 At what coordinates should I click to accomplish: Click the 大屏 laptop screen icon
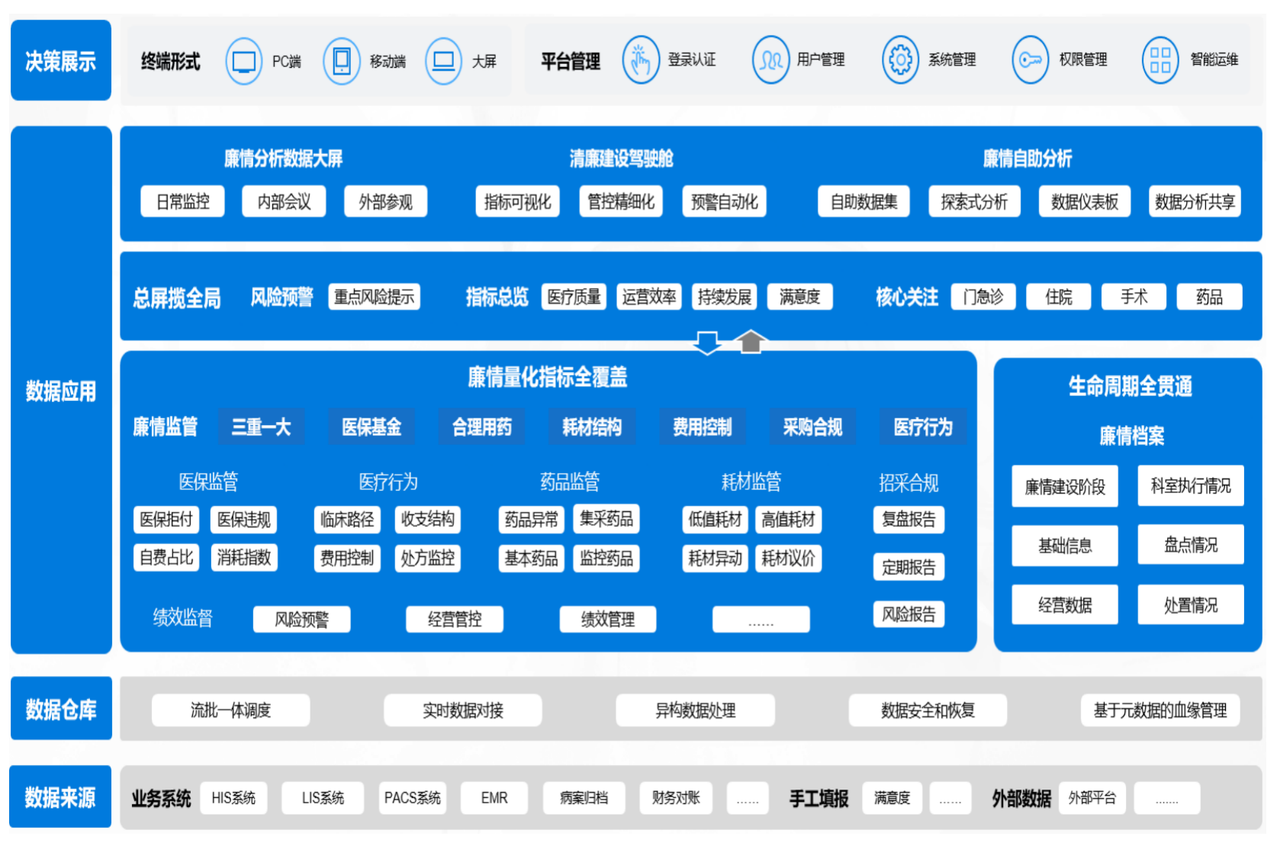tap(443, 61)
